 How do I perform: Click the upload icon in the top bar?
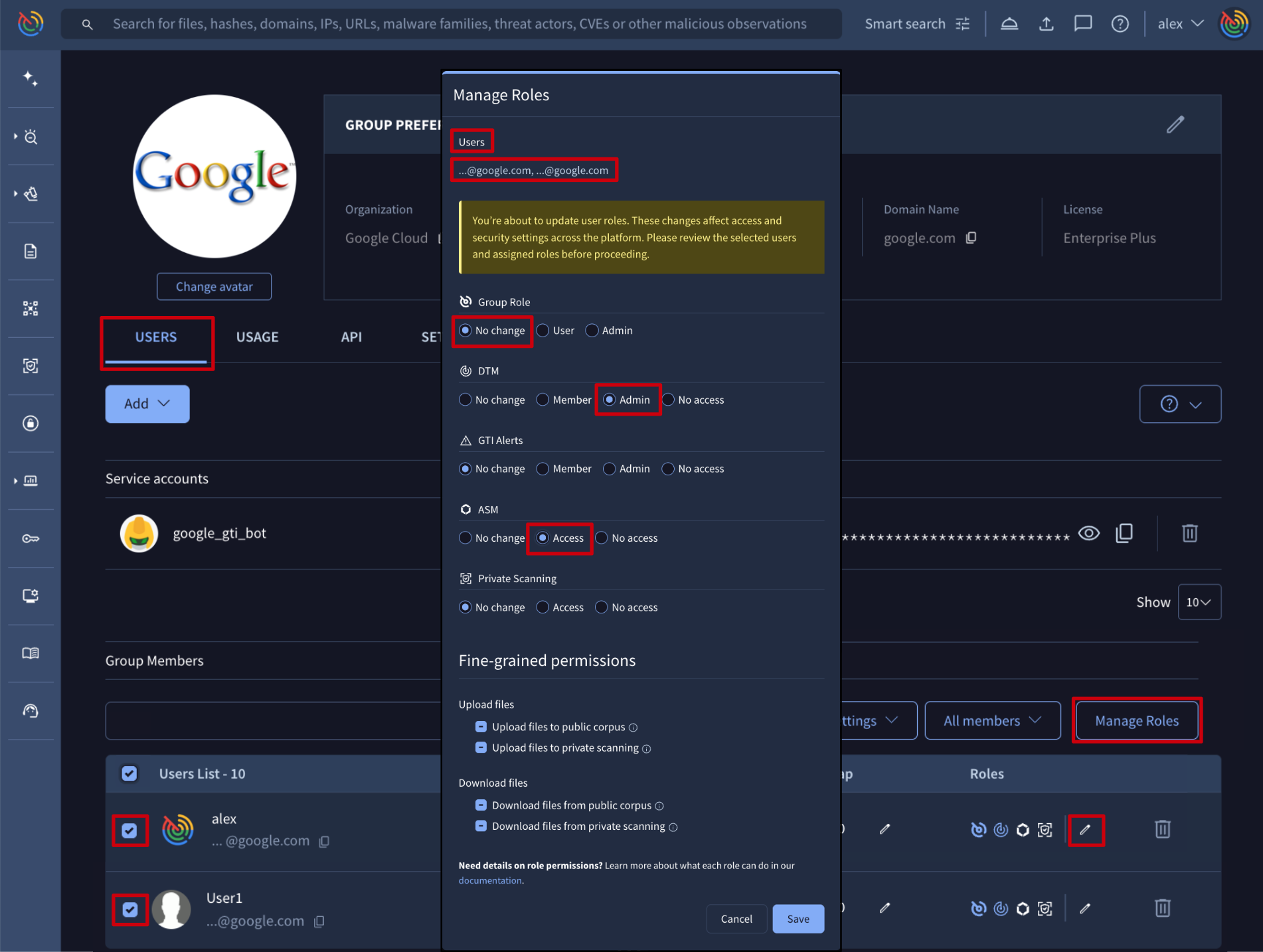pyautogui.click(x=1047, y=24)
